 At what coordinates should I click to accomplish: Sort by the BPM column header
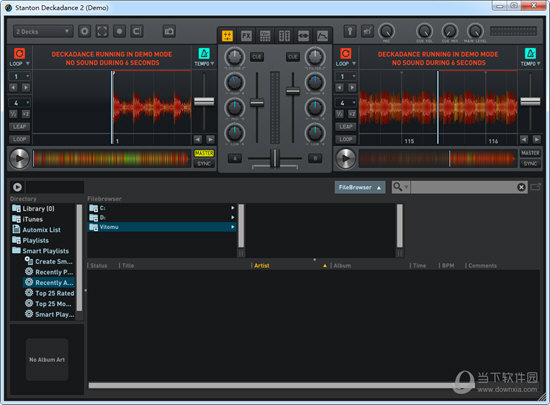448,266
